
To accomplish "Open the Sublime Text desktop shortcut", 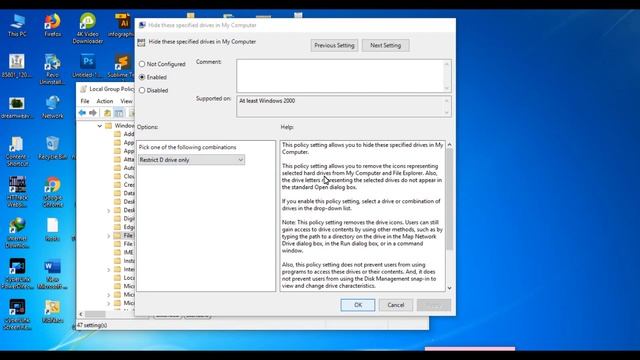I will point(121,66).
